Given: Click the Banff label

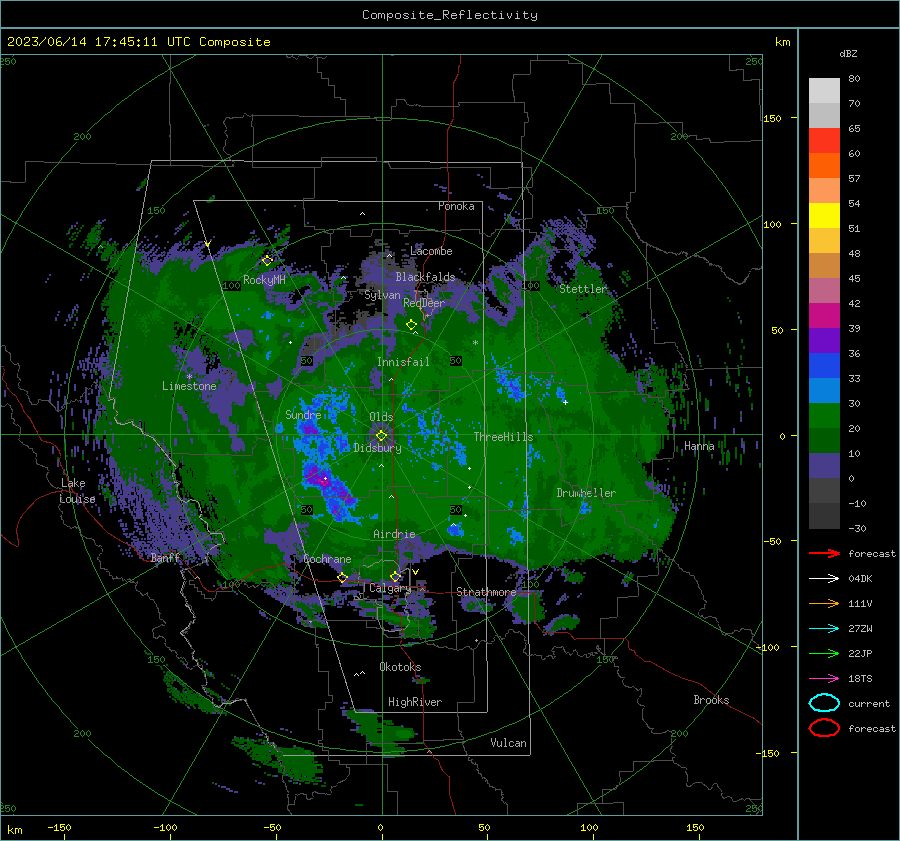Looking at the screenshot, I should coord(165,558).
